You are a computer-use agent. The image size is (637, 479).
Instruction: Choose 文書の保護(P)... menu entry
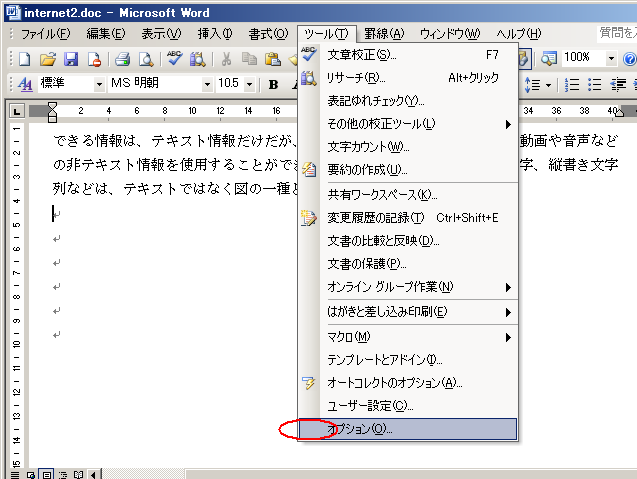click(408, 264)
